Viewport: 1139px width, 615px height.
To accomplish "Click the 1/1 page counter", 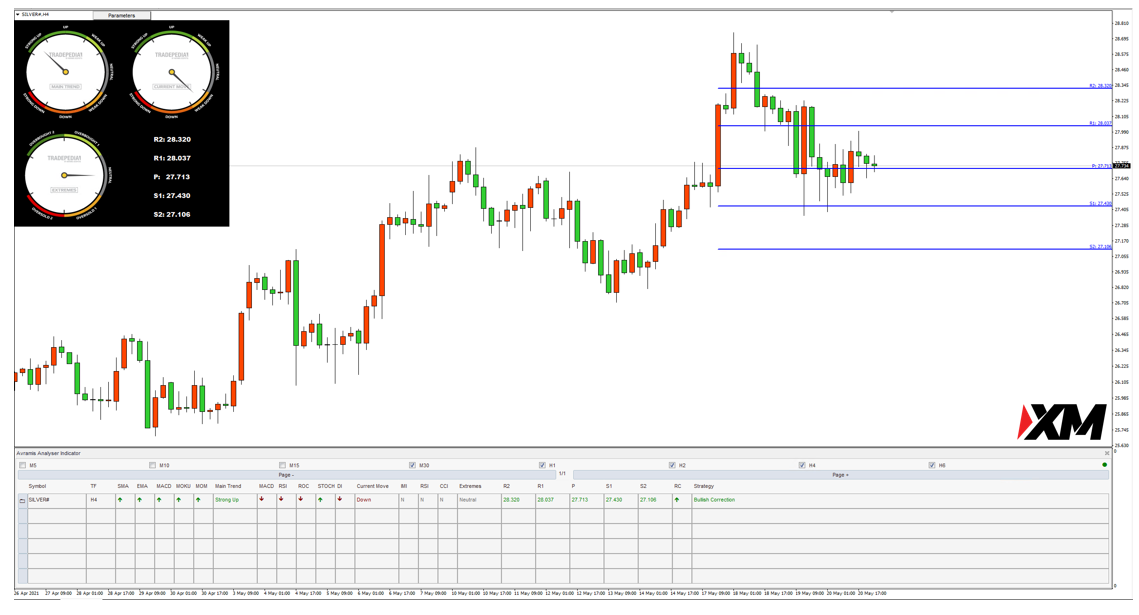I will pos(562,474).
